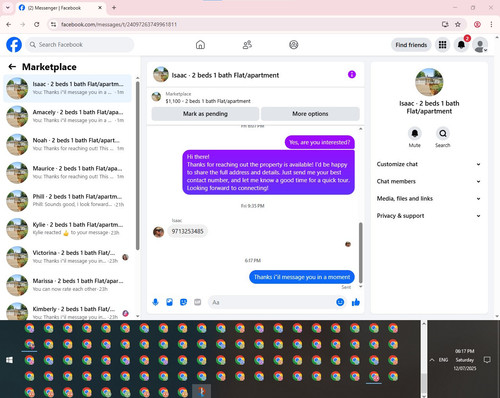Click the Facebook logo icon
The image size is (500, 398).
click(14, 45)
